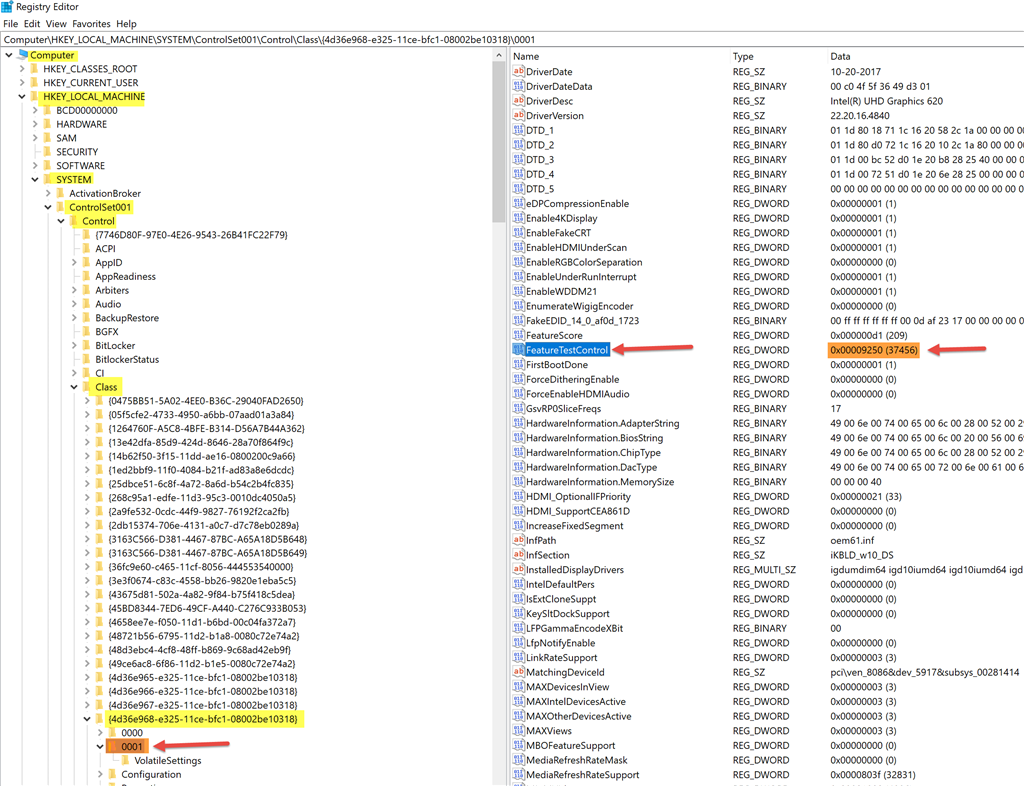Open the Edit menu
Image resolution: width=1024 pixels, height=786 pixels.
pos(32,24)
